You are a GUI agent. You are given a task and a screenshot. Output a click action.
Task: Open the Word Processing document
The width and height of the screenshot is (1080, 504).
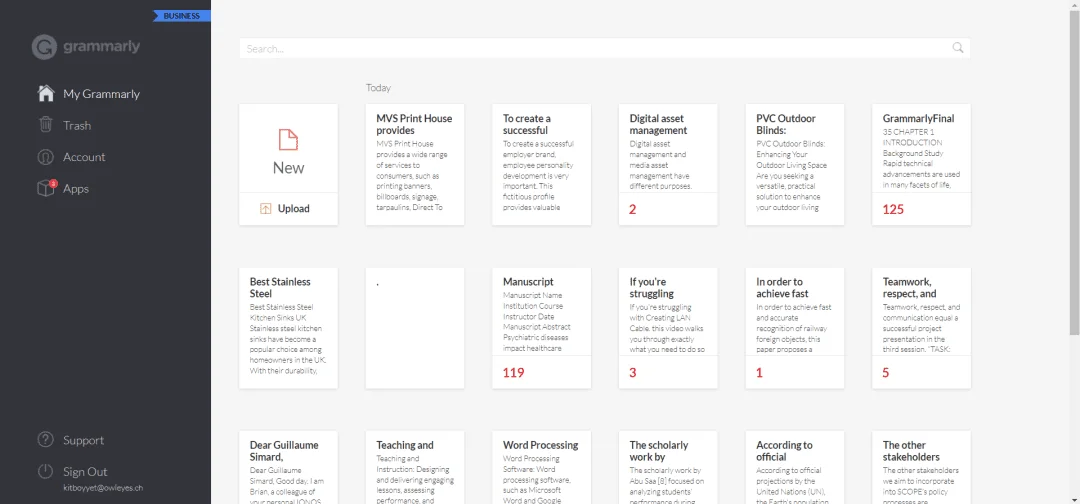(x=541, y=468)
